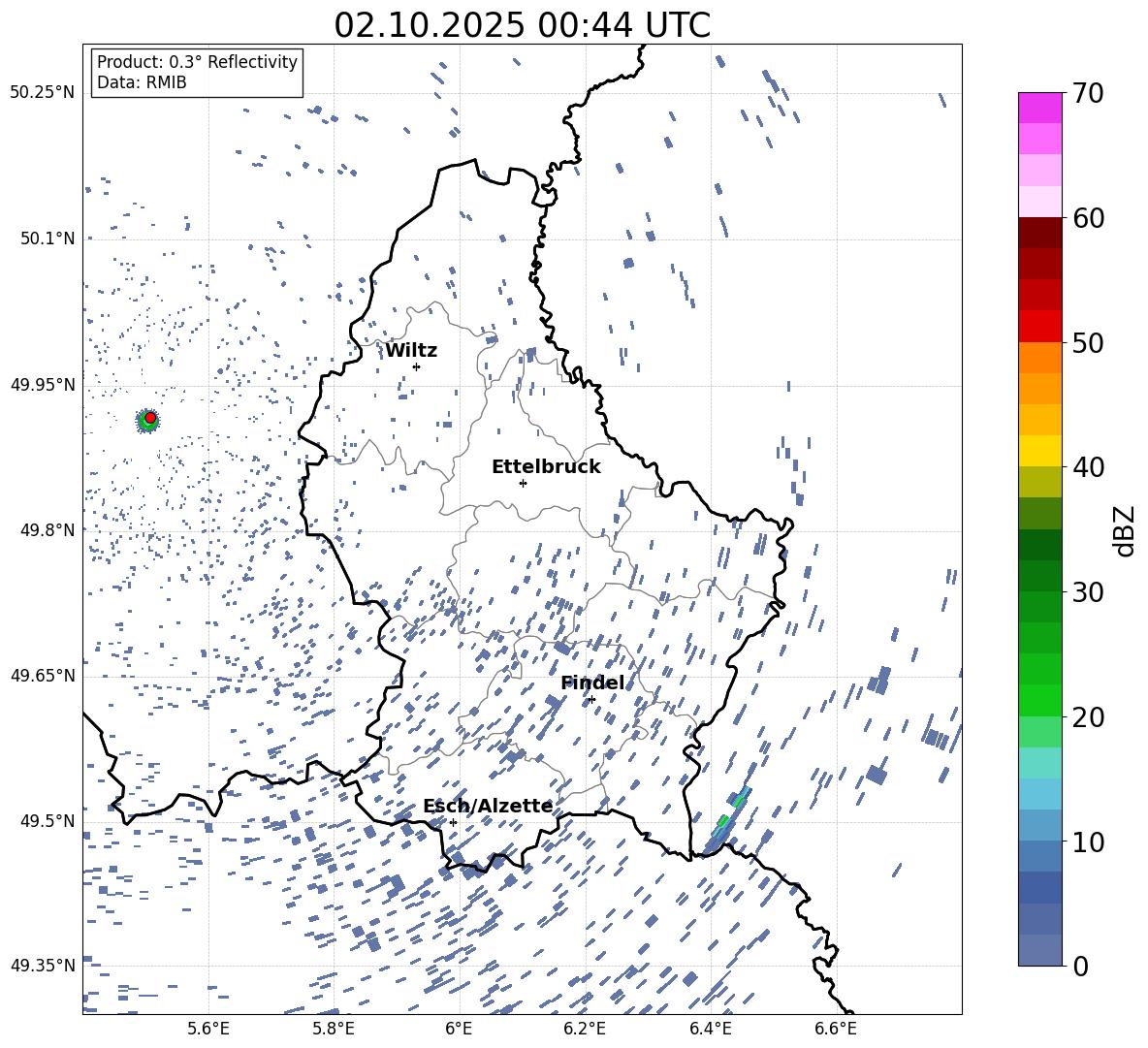Click the slate blue swatch just above 0
Screen dimensions: 1148x1048
pyautogui.click(x=1039, y=951)
